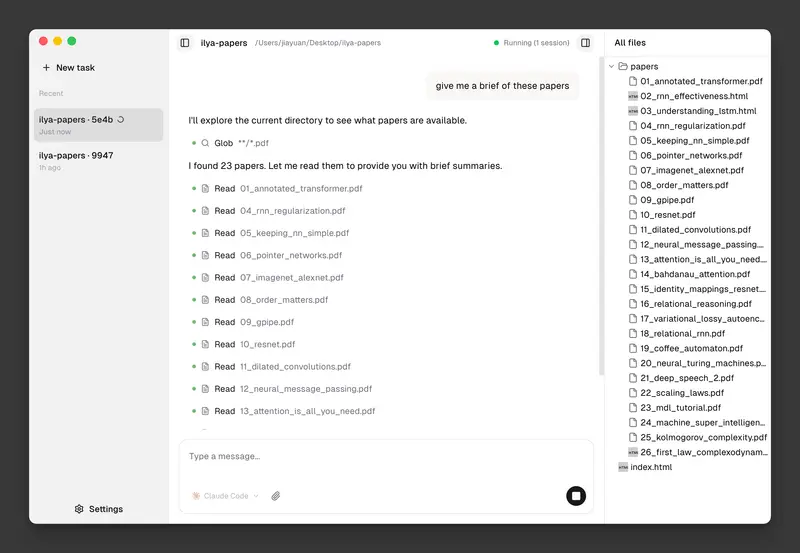The width and height of the screenshot is (800, 553).
Task: Click the papers folder icon
Action: coord(623,67)
